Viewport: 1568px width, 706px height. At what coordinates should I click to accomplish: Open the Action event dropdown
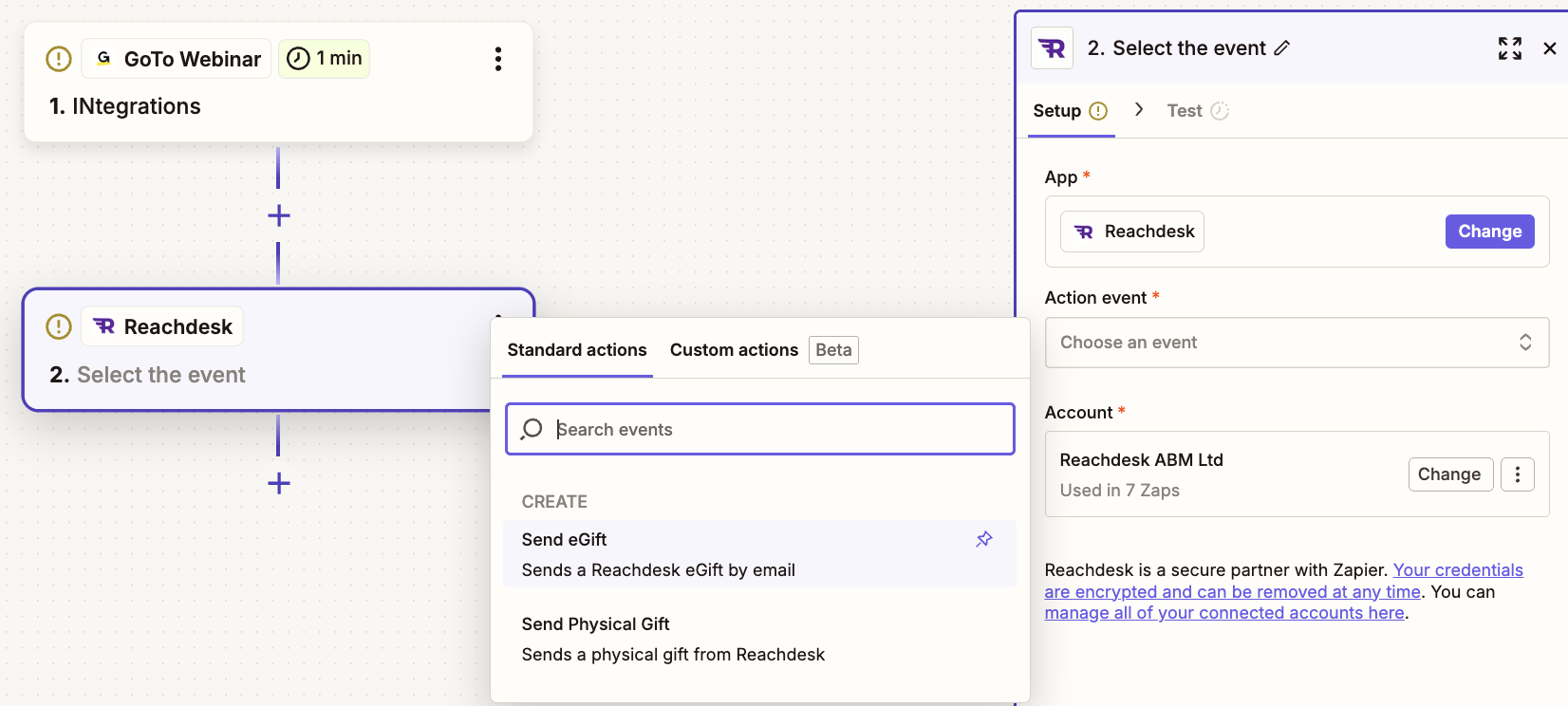click(x=1297, y=343)
